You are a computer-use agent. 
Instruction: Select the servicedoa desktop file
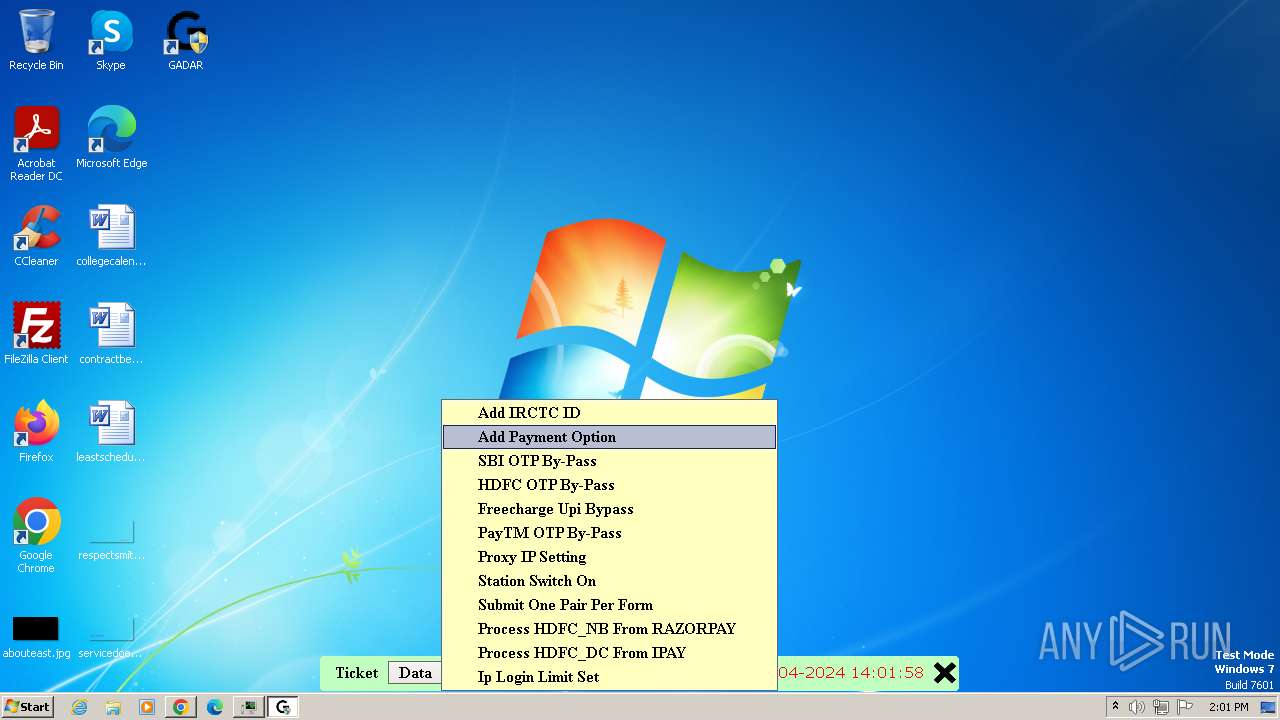click(x=111, y=637)
